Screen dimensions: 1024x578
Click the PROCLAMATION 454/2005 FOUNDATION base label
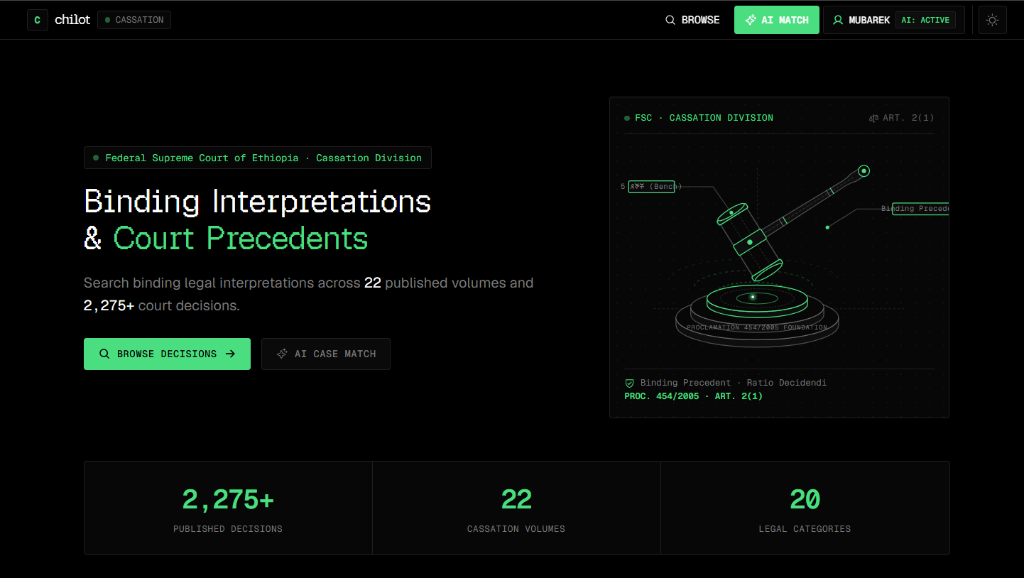pyautogui.click(x=757, y=328)
